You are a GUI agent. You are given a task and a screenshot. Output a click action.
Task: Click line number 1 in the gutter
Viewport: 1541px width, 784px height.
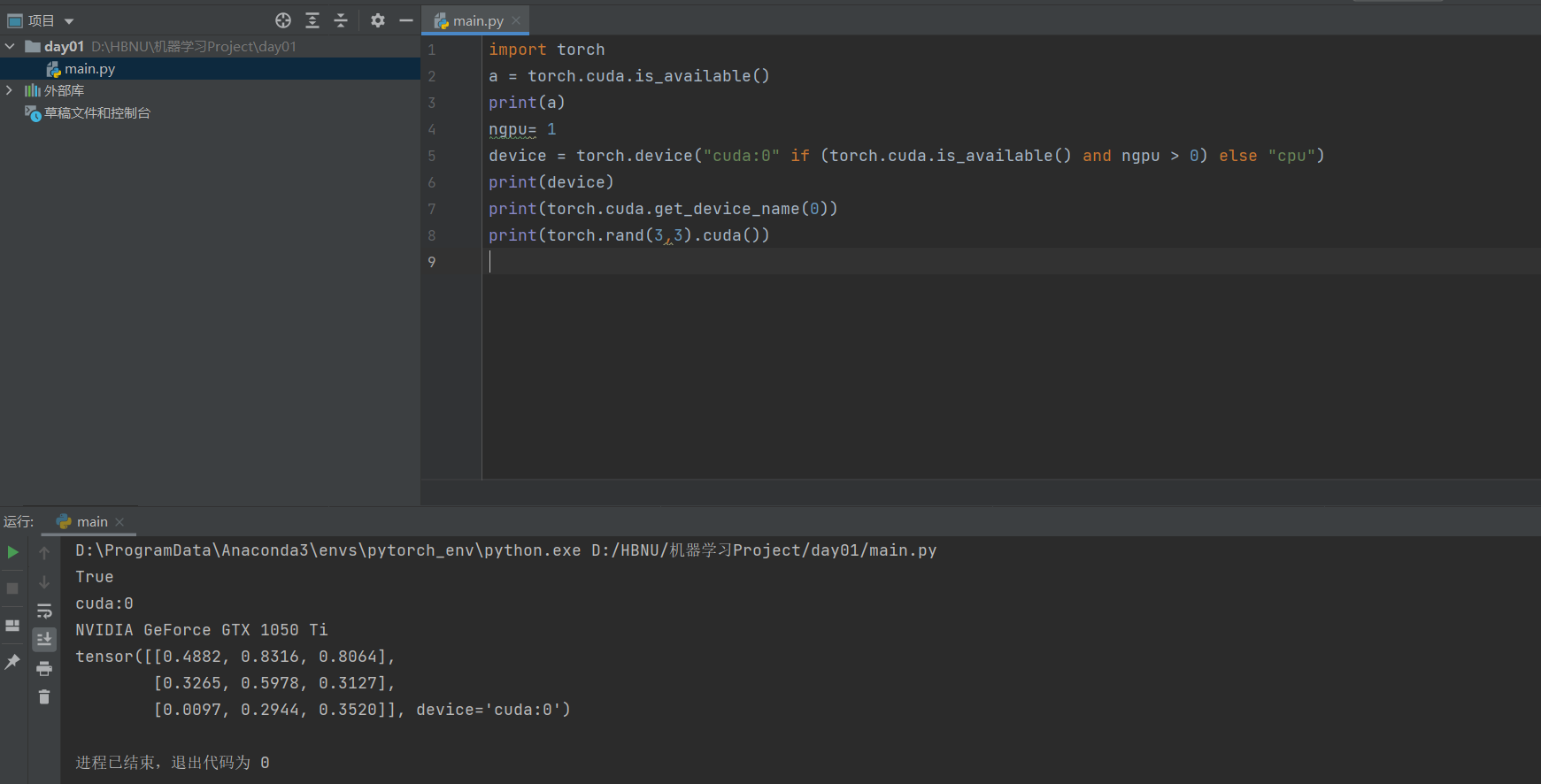tap(432, 50)
